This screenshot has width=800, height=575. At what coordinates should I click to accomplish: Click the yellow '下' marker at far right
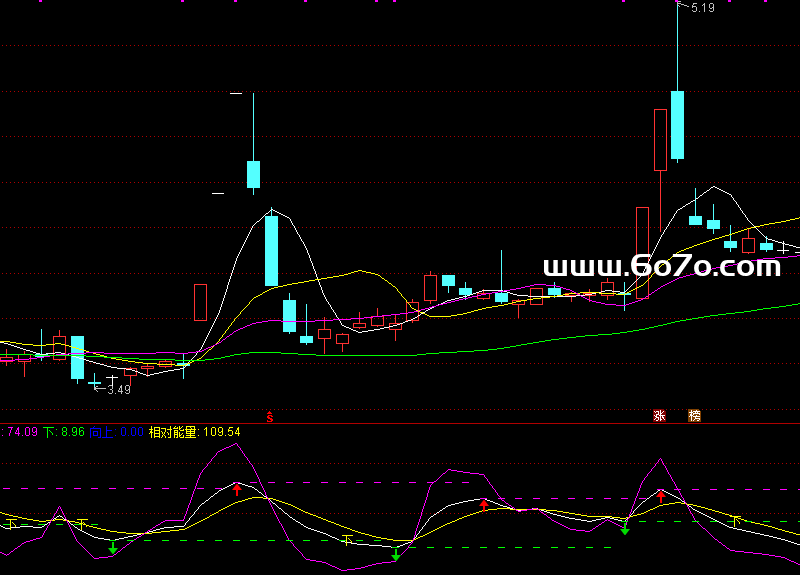tap(737, 520)
